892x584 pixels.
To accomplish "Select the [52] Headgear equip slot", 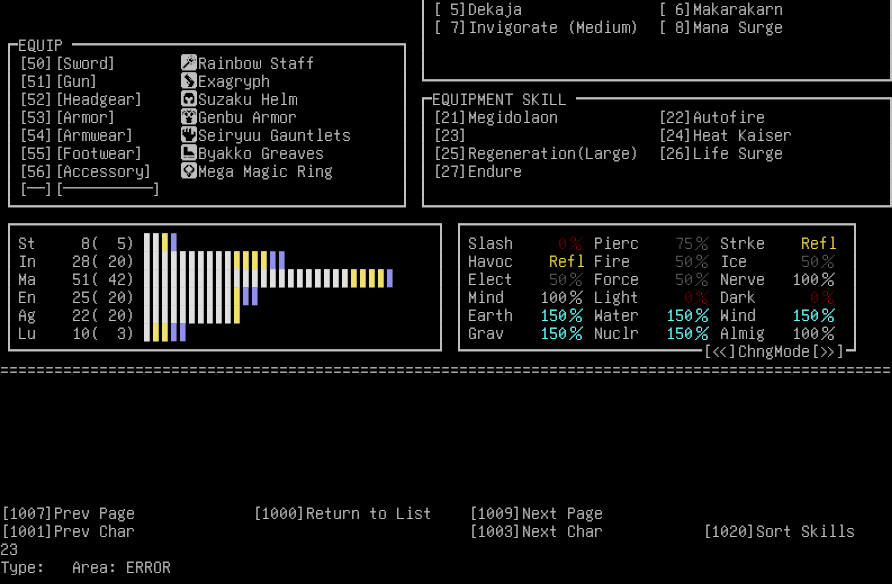I will pos(81,100).
